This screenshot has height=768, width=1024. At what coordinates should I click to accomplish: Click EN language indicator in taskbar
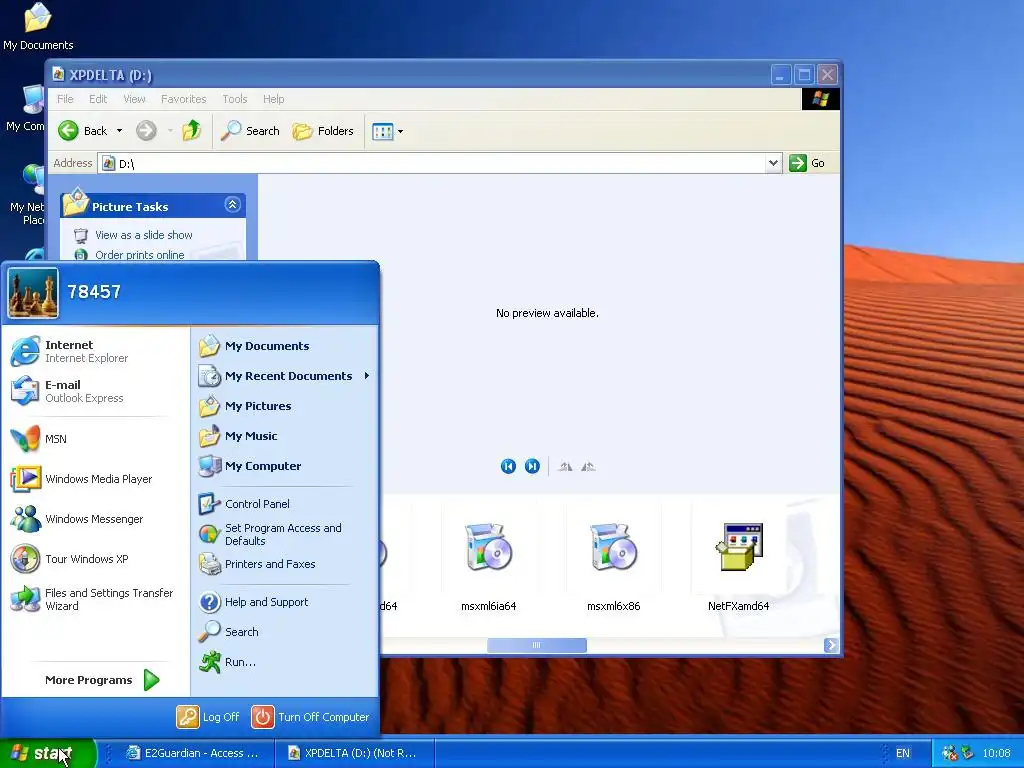pos(903,753)
